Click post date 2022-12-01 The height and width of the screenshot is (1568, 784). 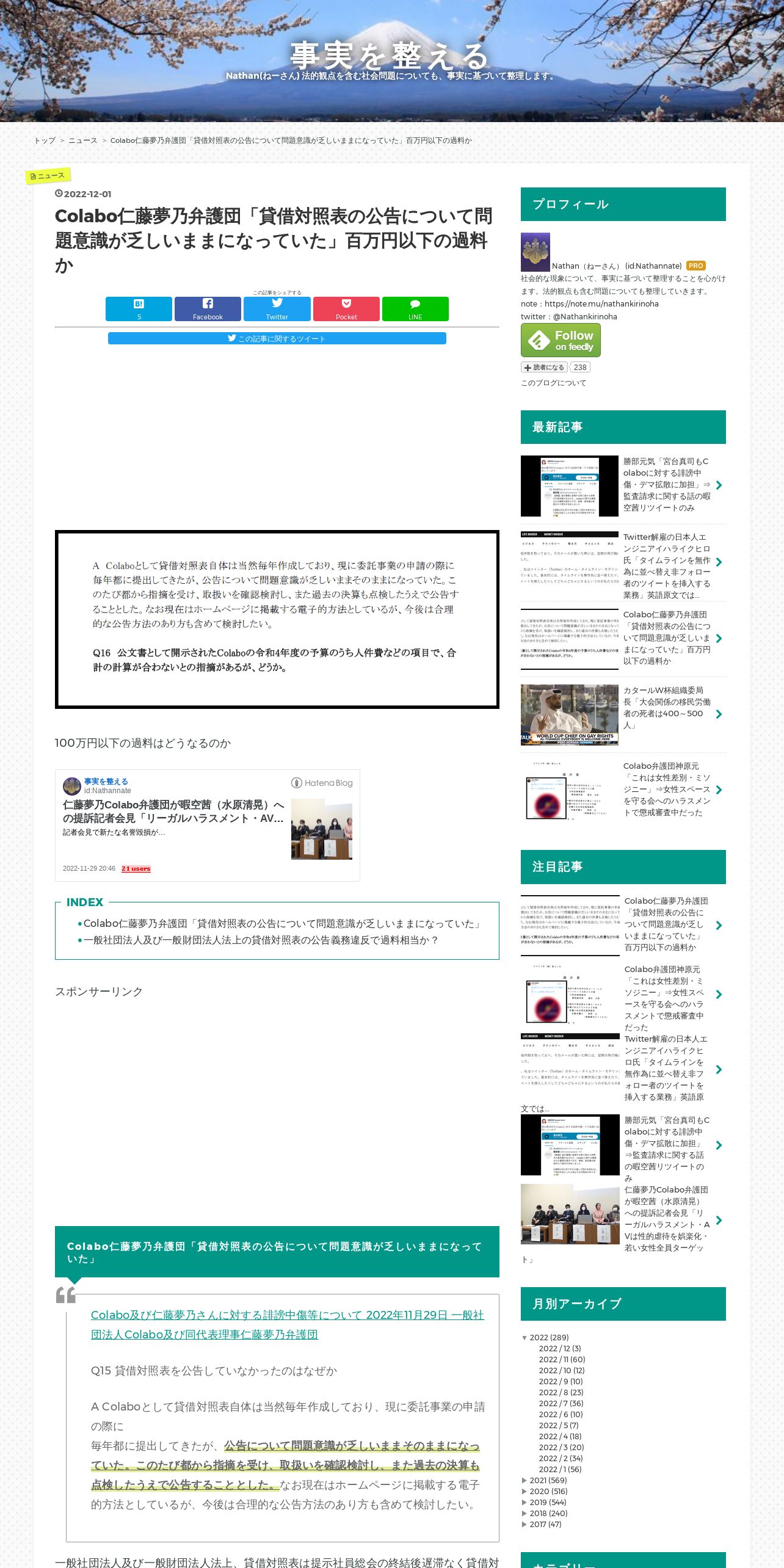(87, 194)
